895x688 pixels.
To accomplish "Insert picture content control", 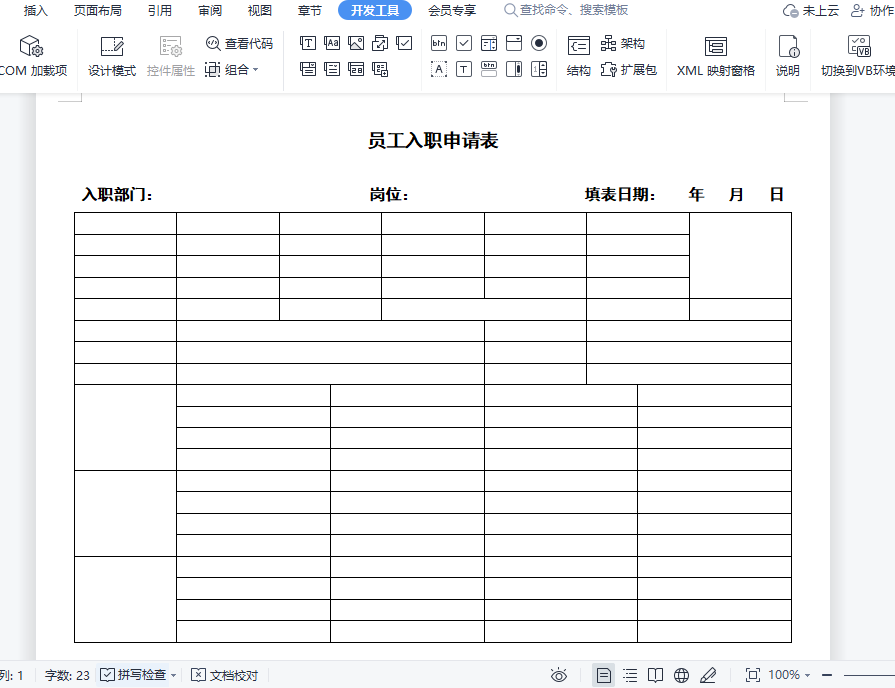I will pos(356,43).
